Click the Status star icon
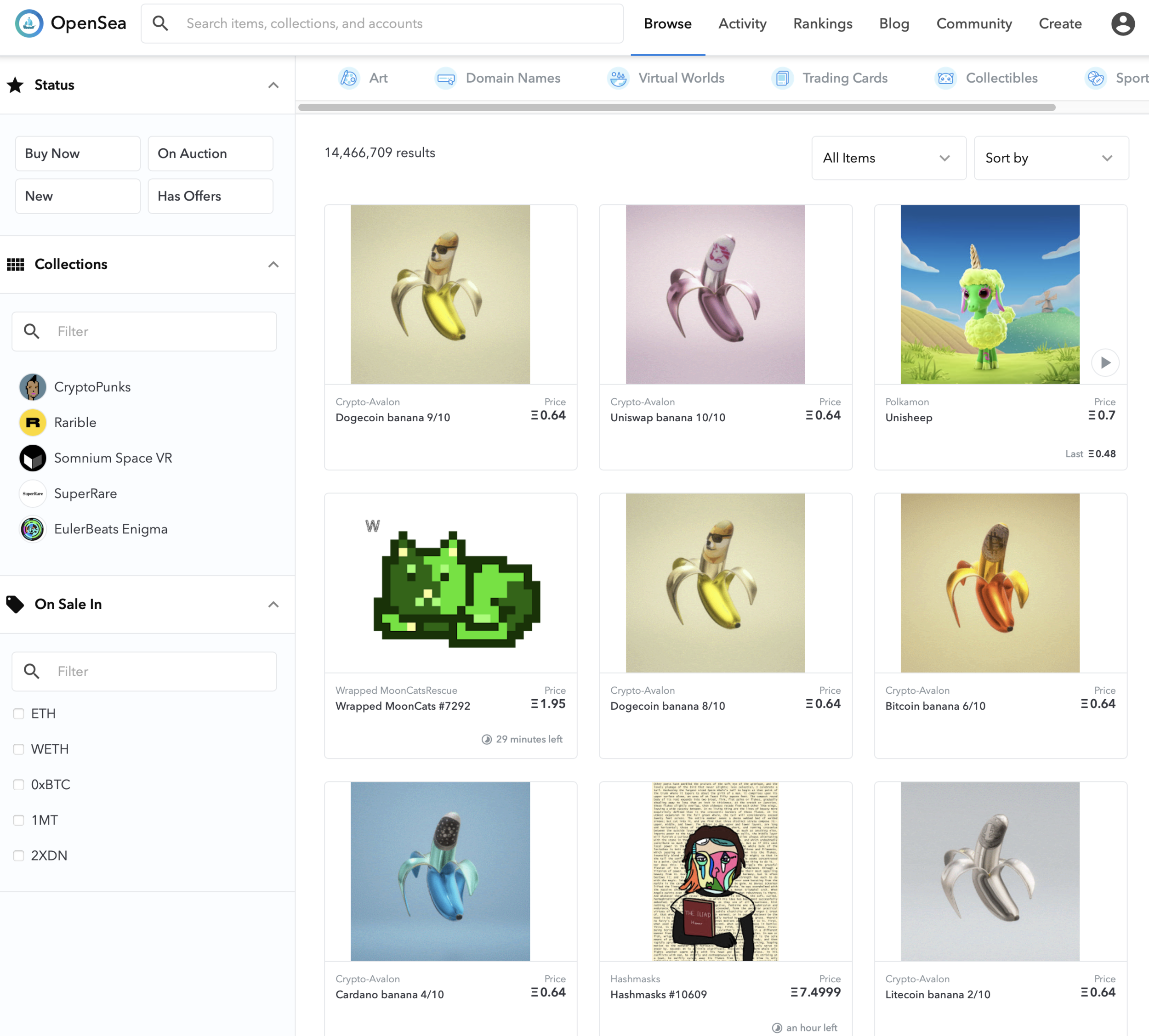The width and height of the screenshot is (1149, 1036). point(15,85)
